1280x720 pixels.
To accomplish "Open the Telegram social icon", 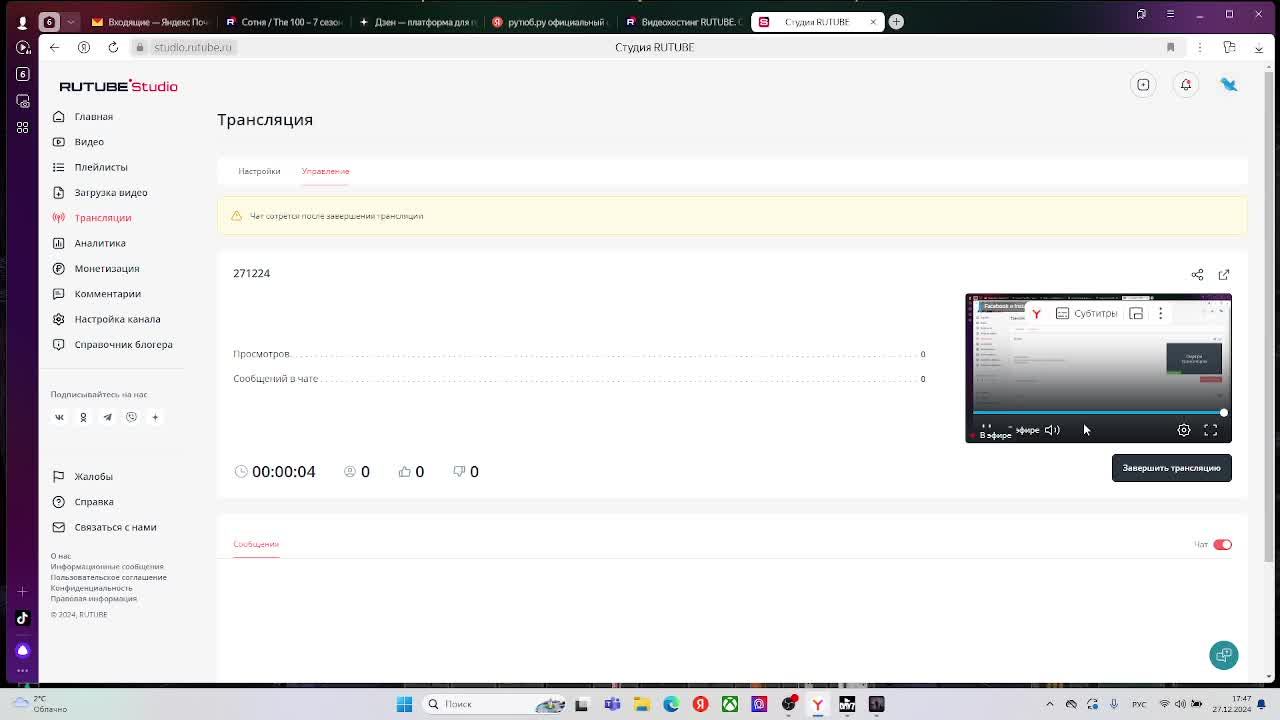I will (107, 417).
